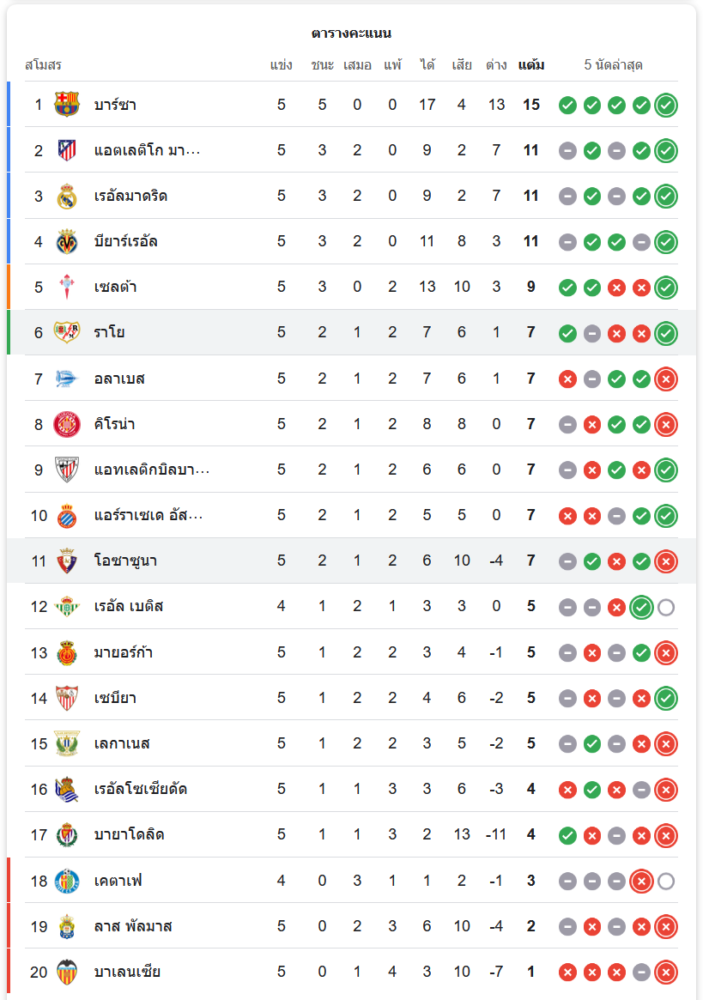The height and width of the screenshot is (1000, 703).
Task: Click the Girona club crest
Action: click(67, 425)
